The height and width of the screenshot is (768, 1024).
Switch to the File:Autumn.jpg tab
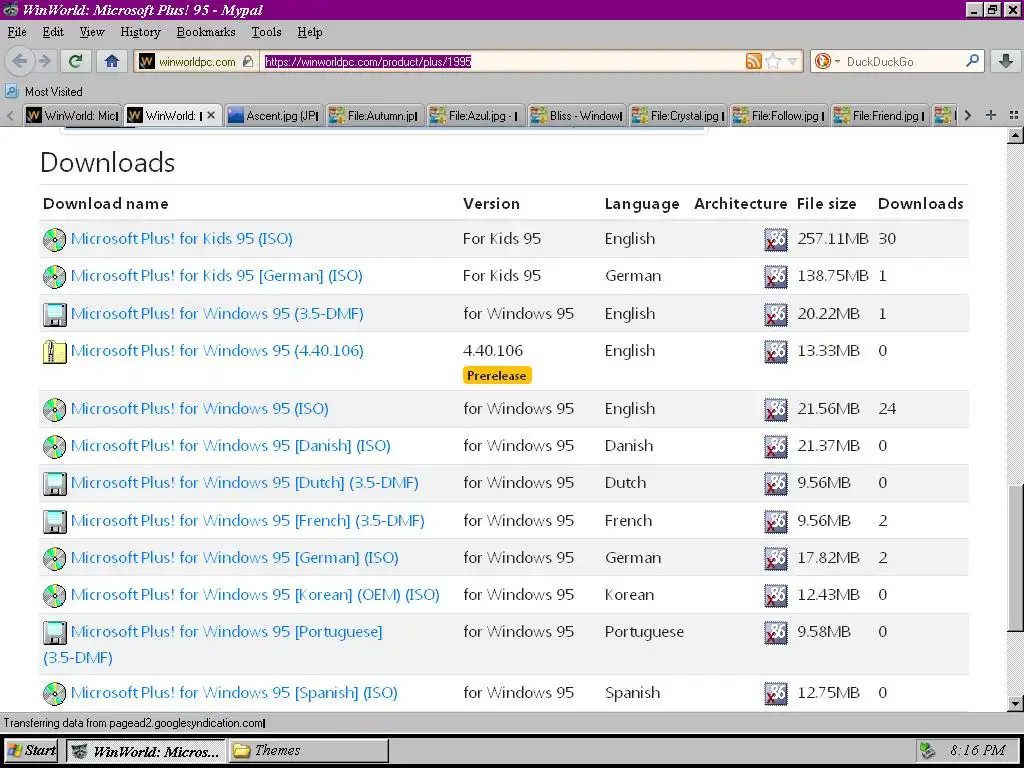tap(374, 116)
